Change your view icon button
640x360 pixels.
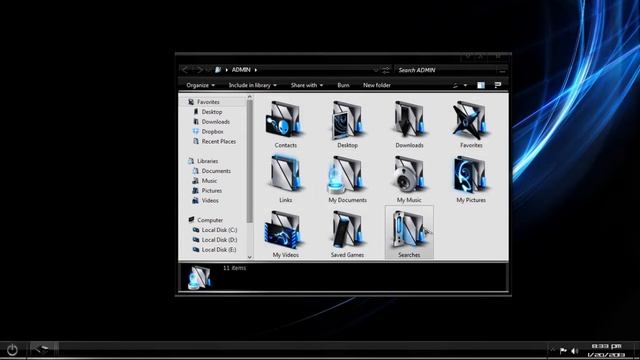(x=456, y=85)
